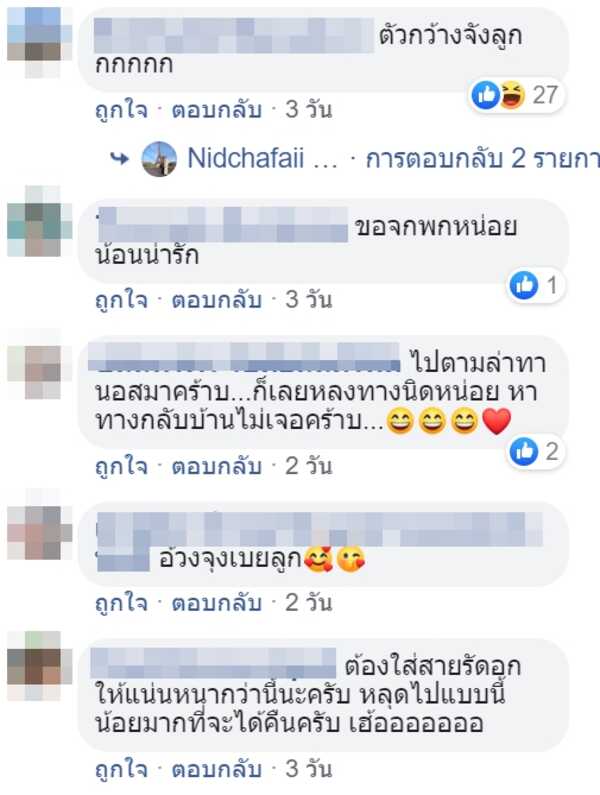Reply to the 'ต้องใส่สายรัดอก' comment
The image size is (600, 795).
(217, 769)
